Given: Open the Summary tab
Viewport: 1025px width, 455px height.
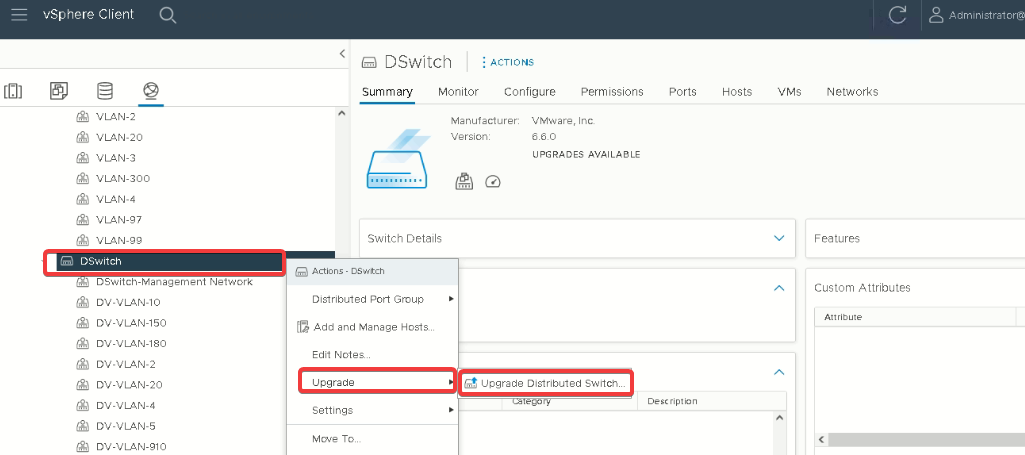Looking at the screenshot, I should coord(387,92).
